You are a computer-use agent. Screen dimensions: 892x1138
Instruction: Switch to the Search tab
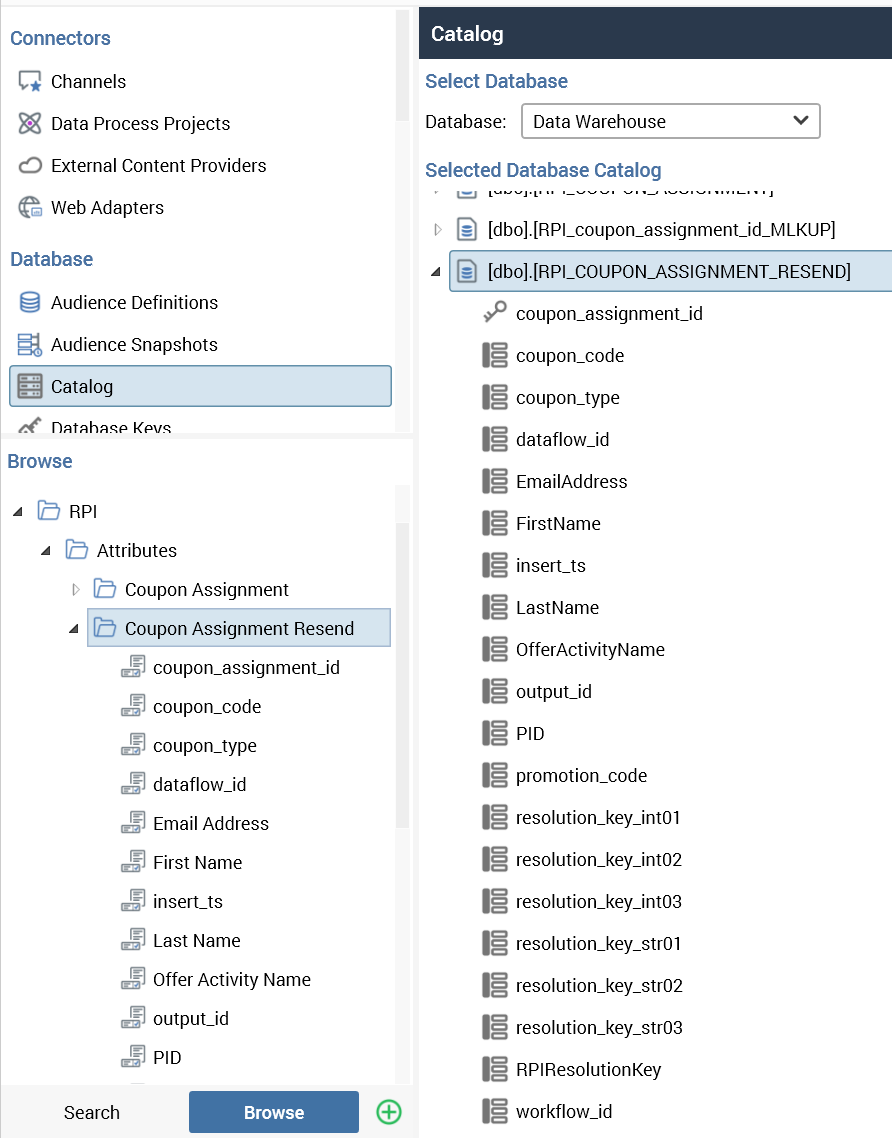92,1112
